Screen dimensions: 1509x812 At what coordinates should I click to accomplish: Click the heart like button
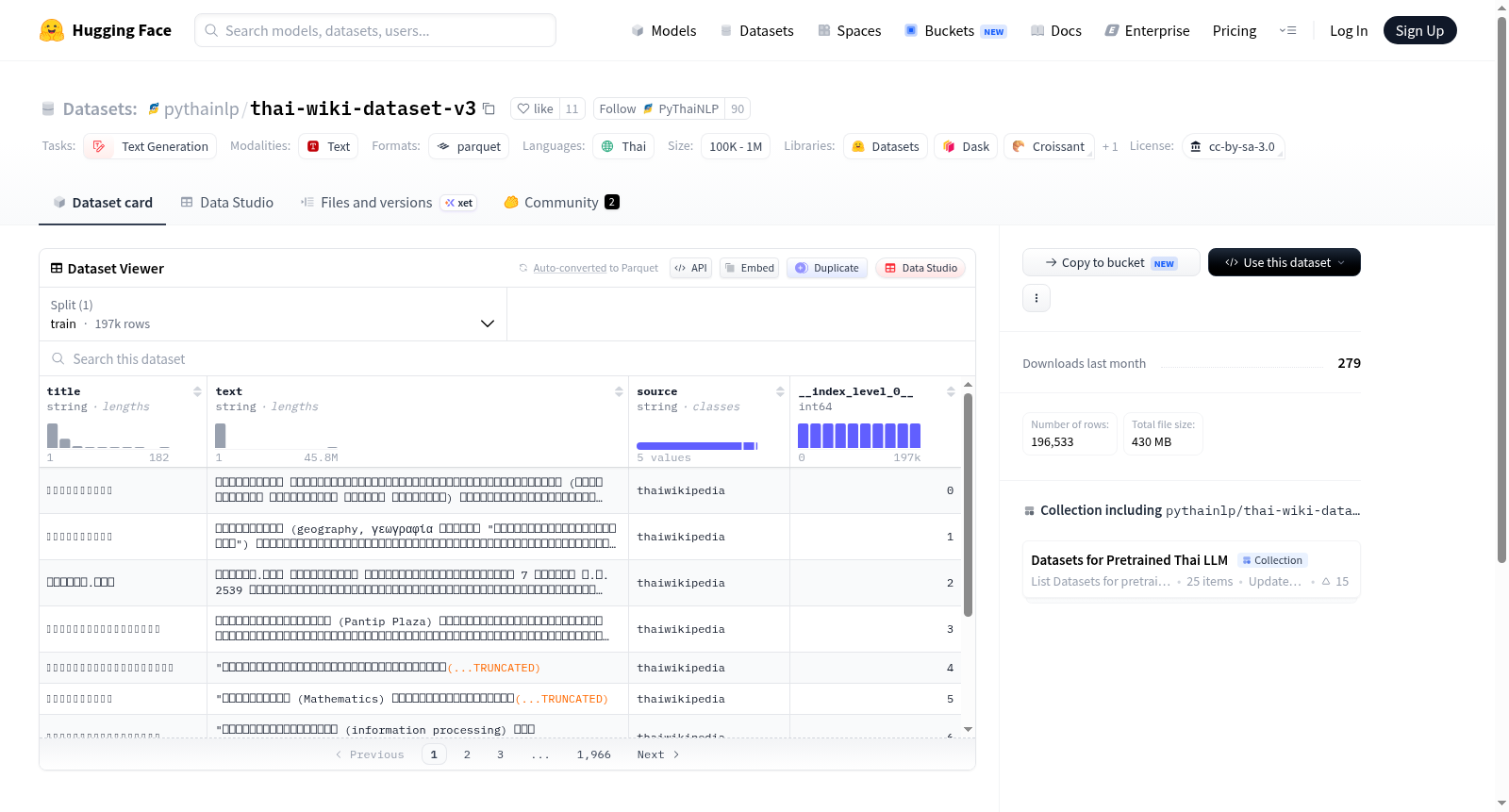point(536,108)
